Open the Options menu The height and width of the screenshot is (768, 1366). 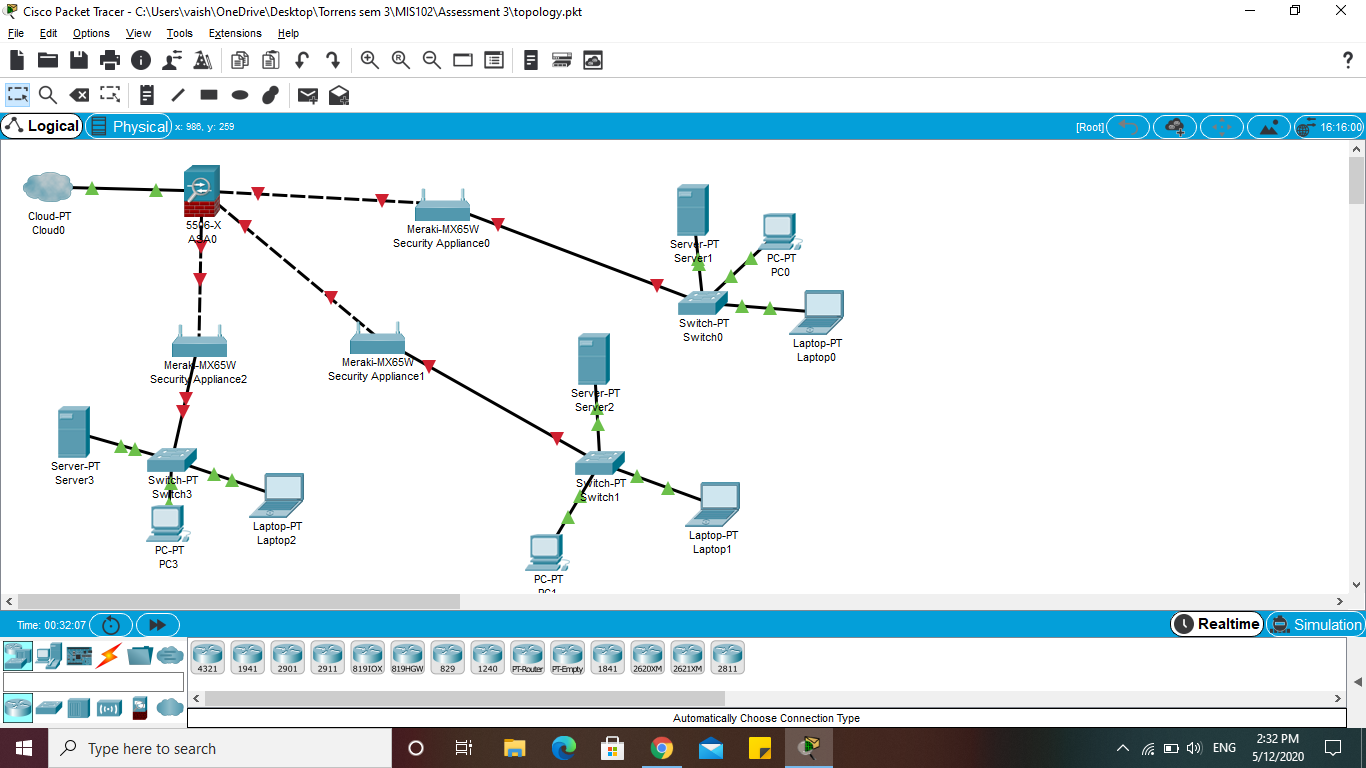click(91, 33)
